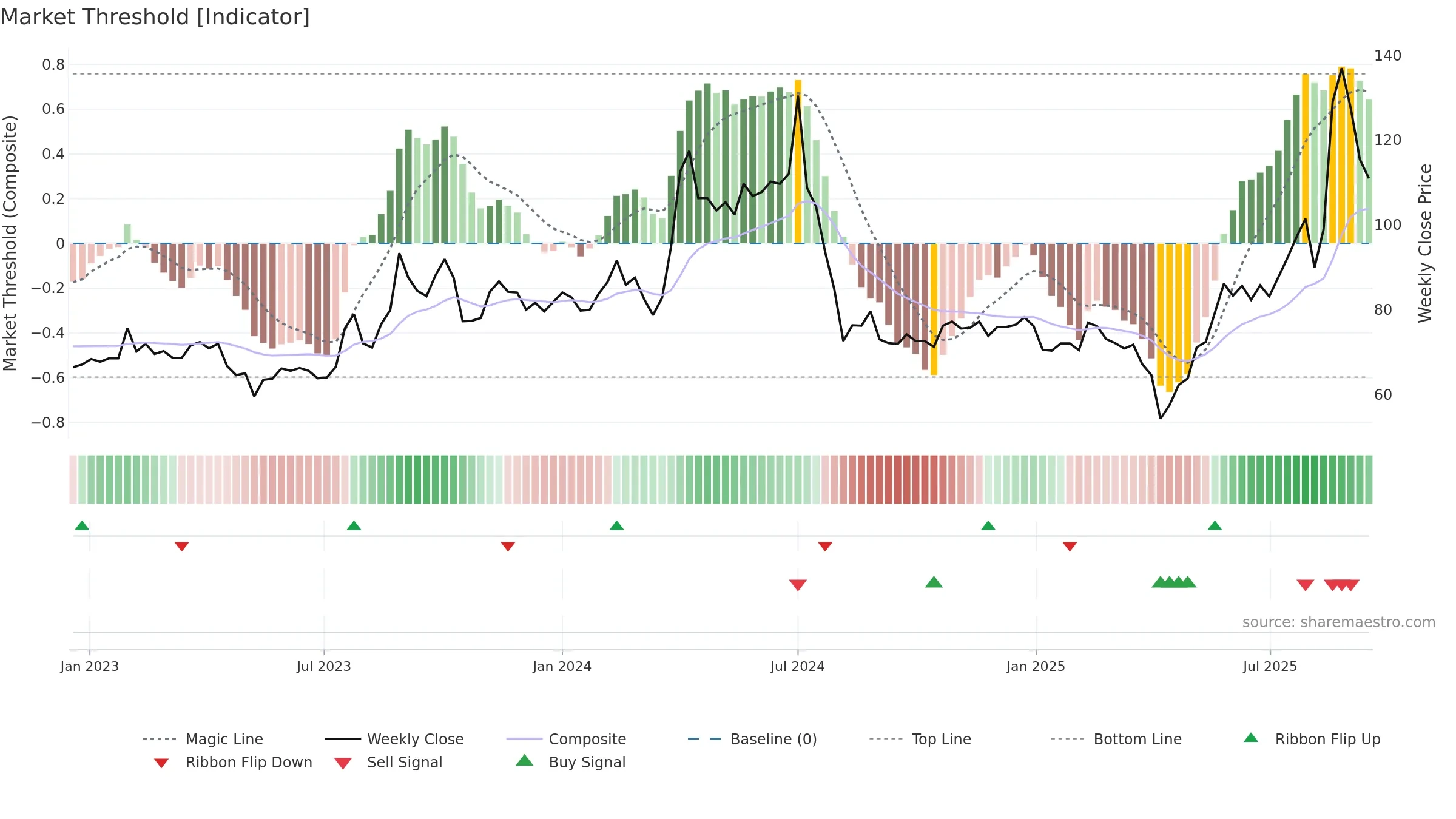The width and height of the screenshot is (1456, 819).
Task: Click the ribbon flip up marker at Jan 2023
Action: pyautogui.click(x=82, y=525)
